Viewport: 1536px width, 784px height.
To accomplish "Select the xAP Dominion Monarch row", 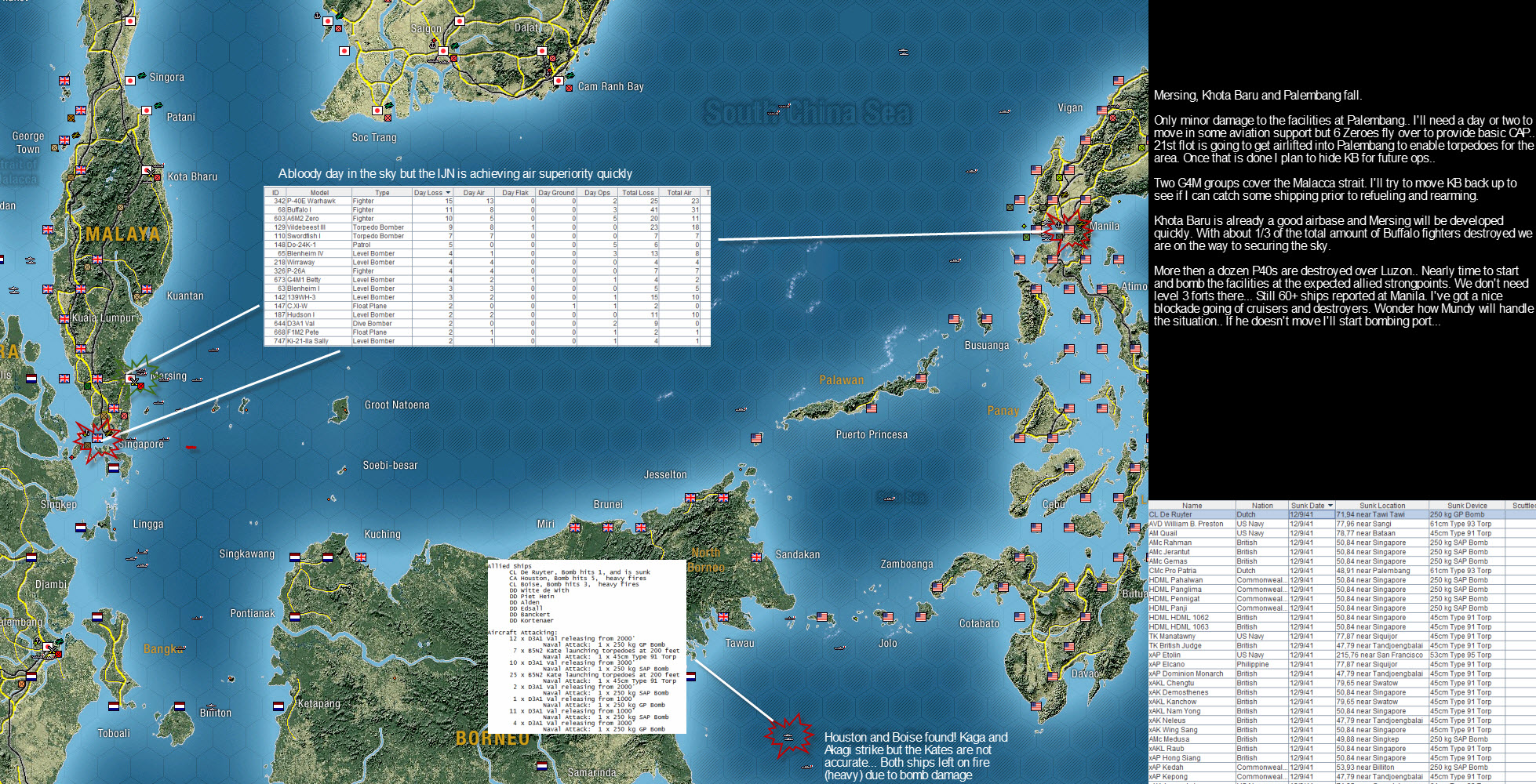I will click(1342, 674).
